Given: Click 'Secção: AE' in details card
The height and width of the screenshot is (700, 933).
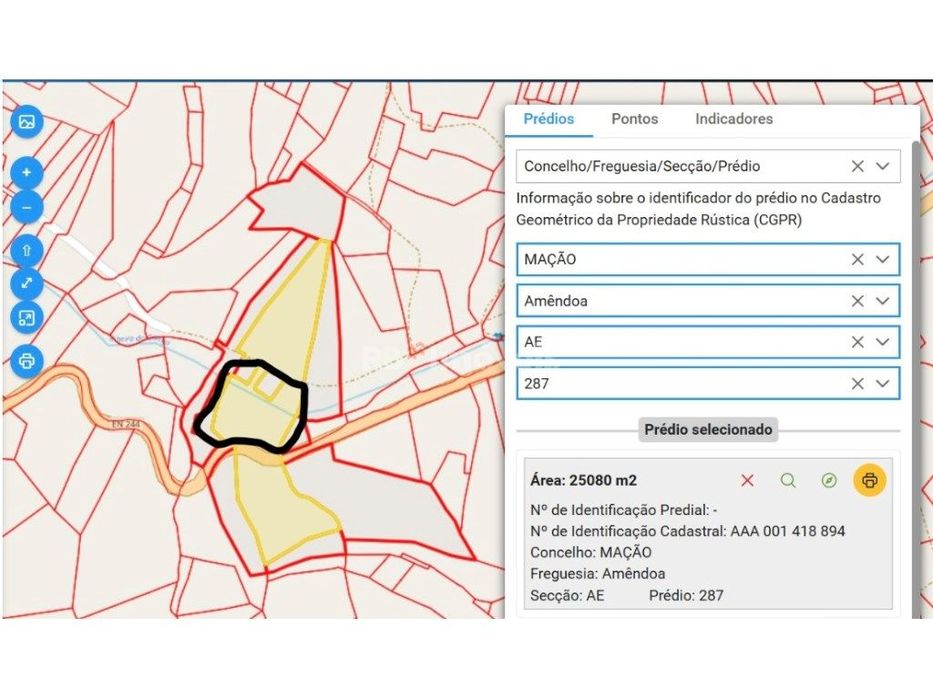Looking at the screenshot, I should (x=567, y=595).
